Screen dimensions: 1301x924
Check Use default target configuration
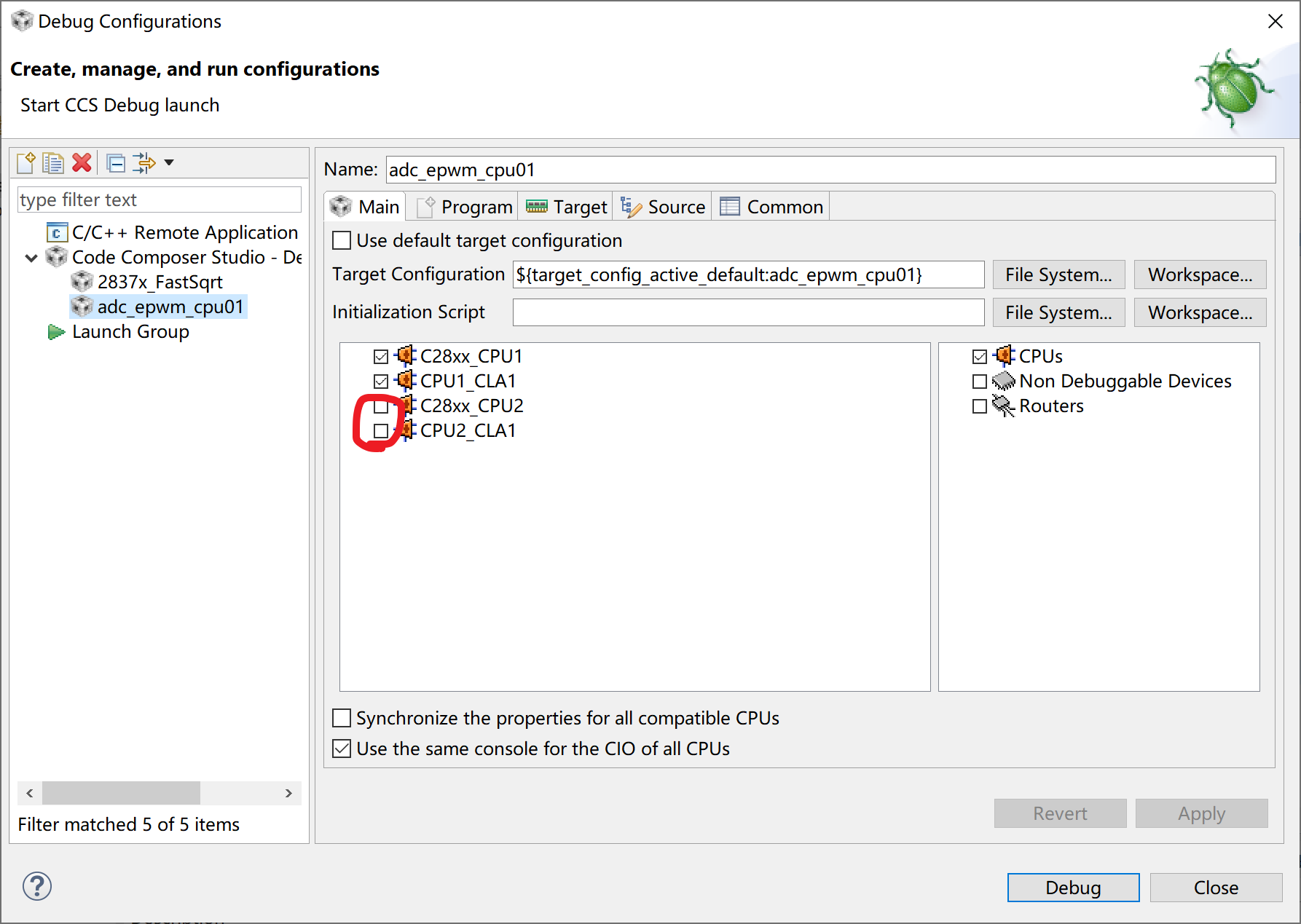pos(342,241)
